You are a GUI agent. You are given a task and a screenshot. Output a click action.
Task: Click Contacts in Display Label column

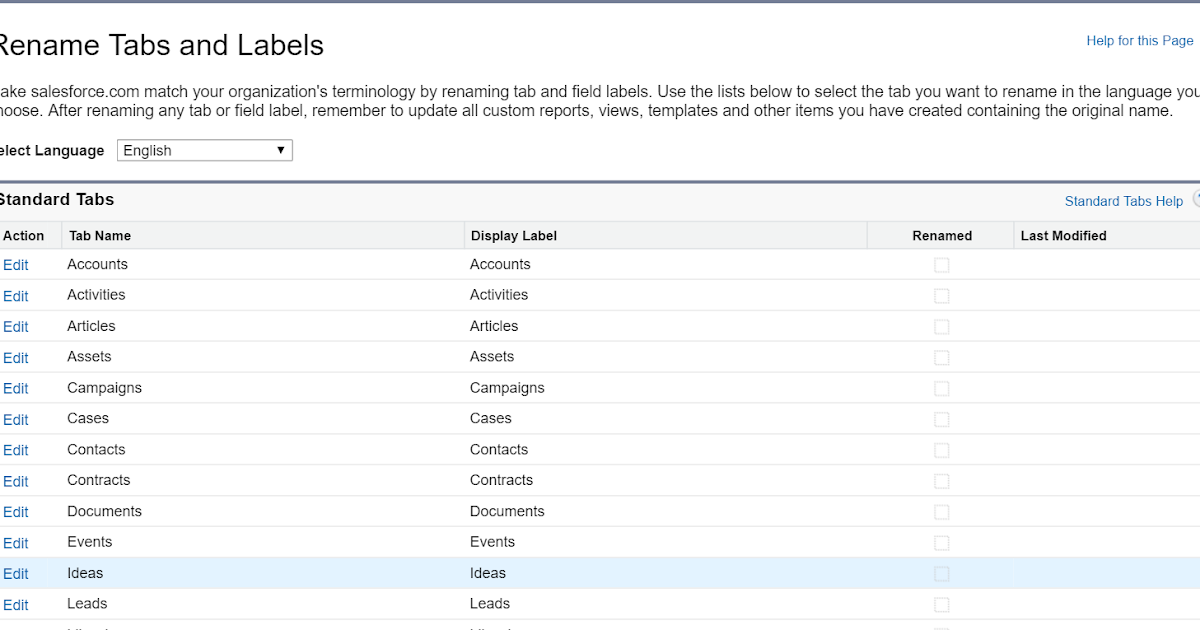499,450
